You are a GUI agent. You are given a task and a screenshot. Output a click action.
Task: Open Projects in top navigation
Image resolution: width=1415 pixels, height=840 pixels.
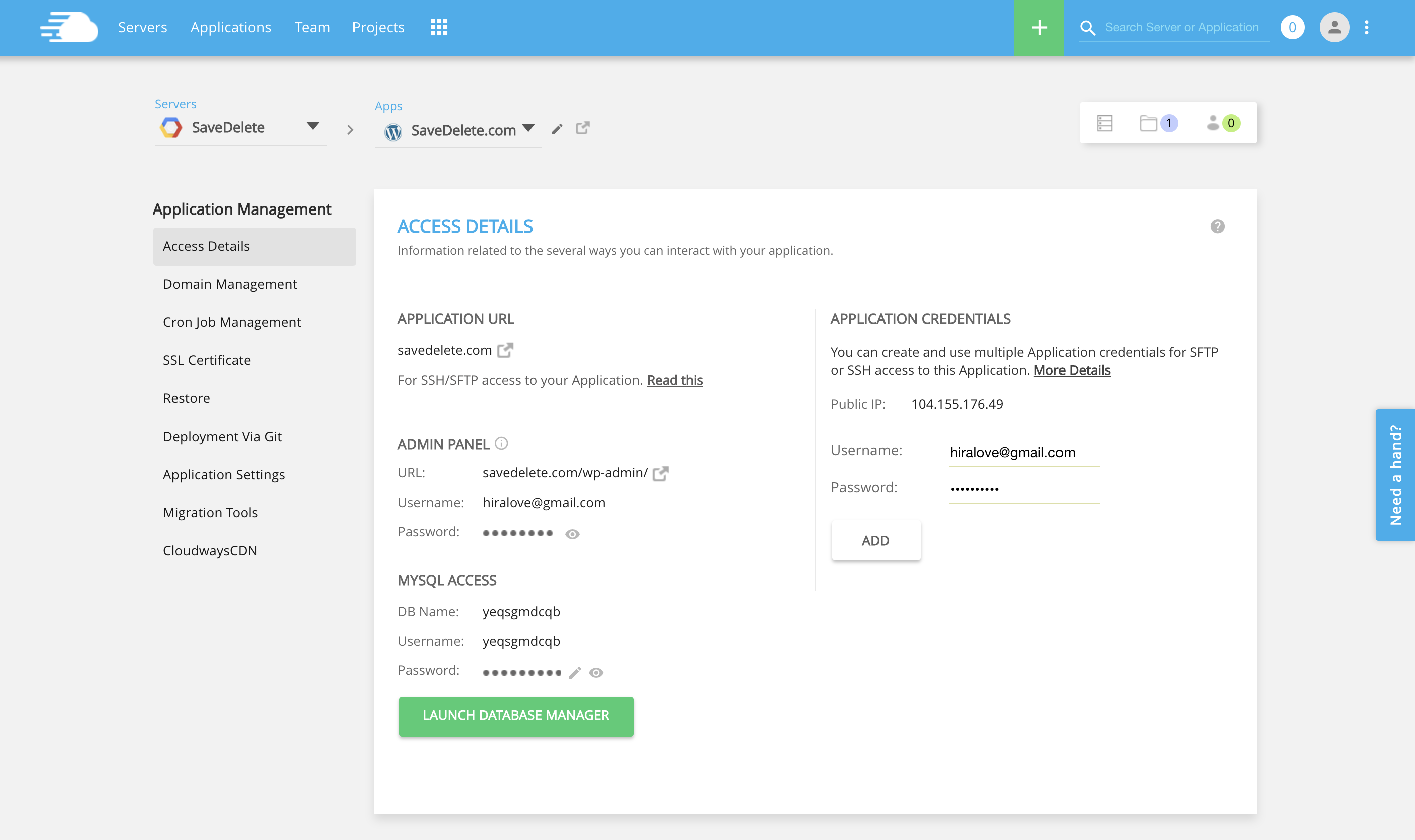[x=378, y=27]
